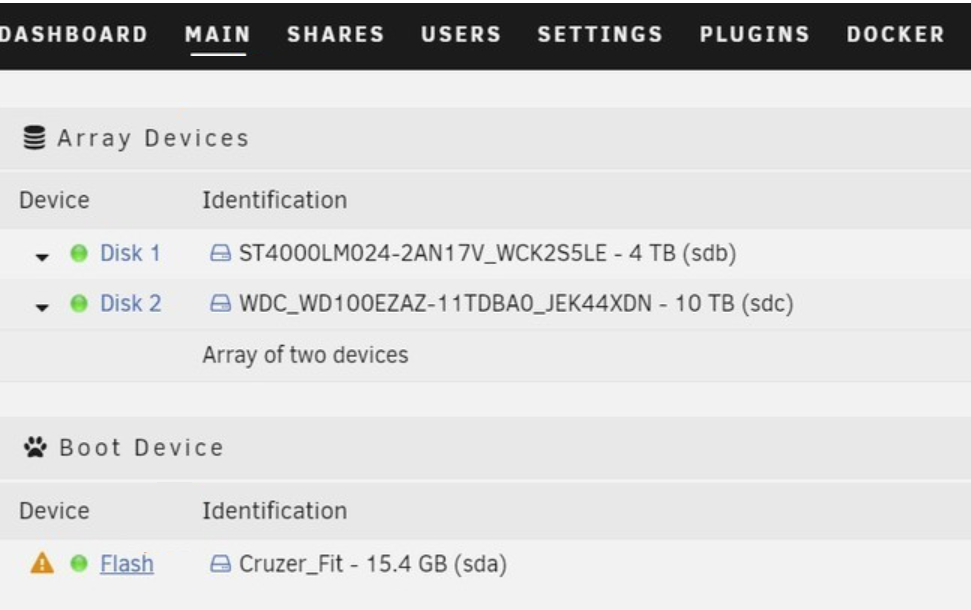The image size is (971, 610).
Task: Expand the Disk 1 dropdown arrow
Action: tap(41, 256)
